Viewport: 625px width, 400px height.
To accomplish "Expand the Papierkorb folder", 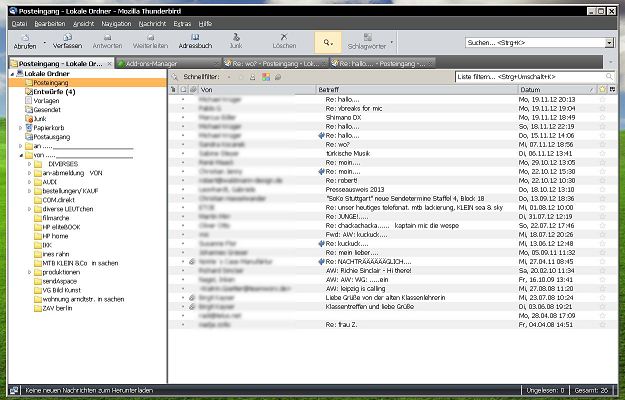I will [22, 128].
